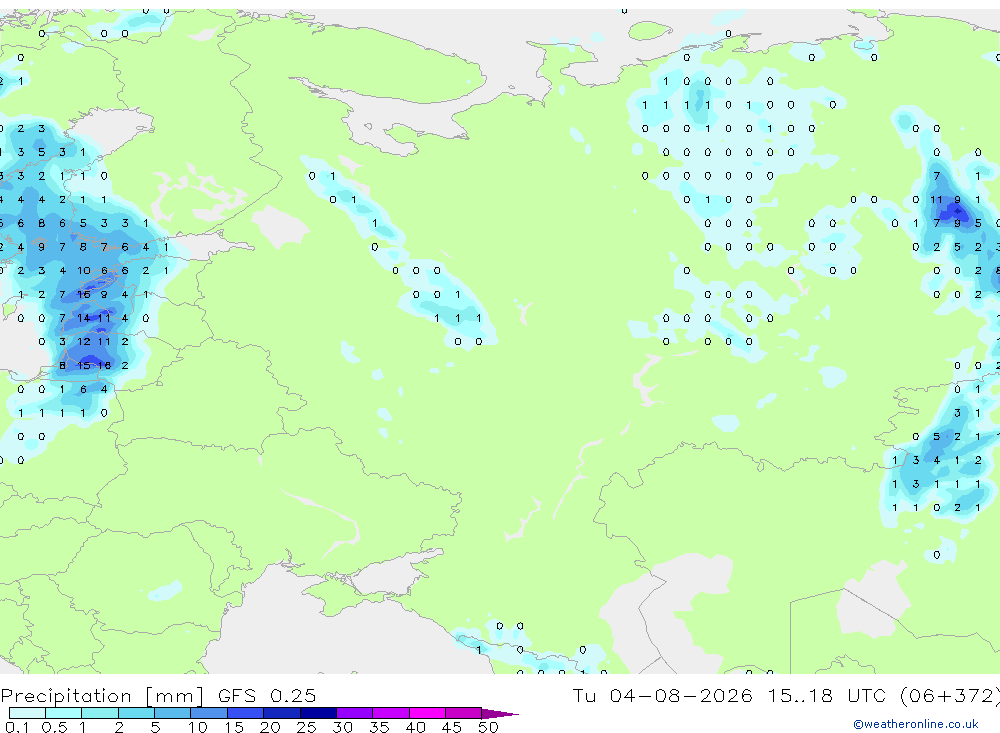Click the '25' legend scale label
This screenshot has height=733, width=1000.
coord(306,727)
